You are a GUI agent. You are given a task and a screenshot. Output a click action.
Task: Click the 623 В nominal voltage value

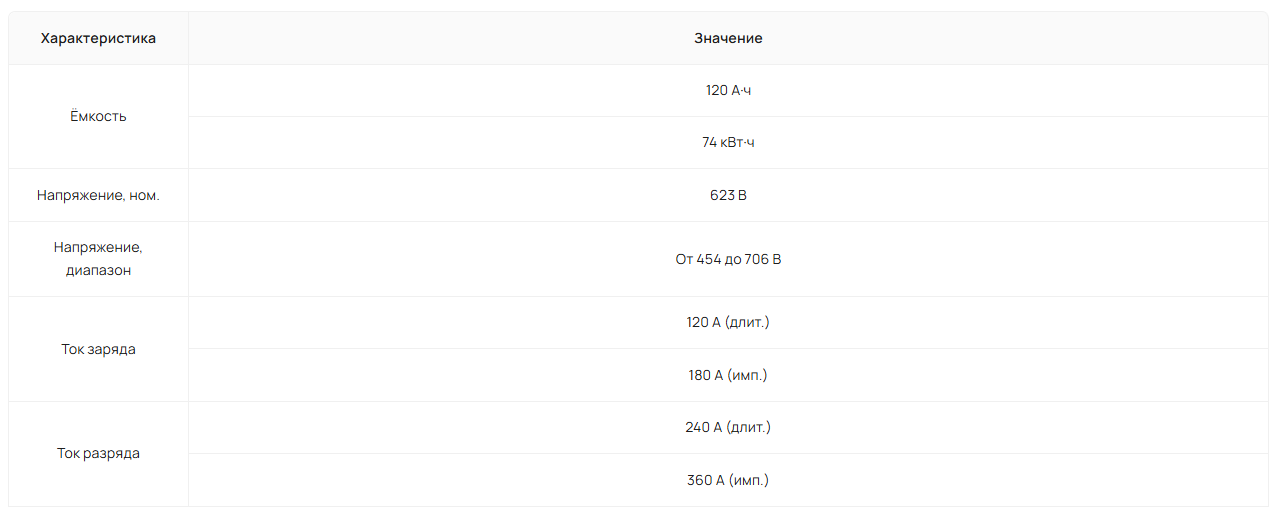[x=728, y=195]
